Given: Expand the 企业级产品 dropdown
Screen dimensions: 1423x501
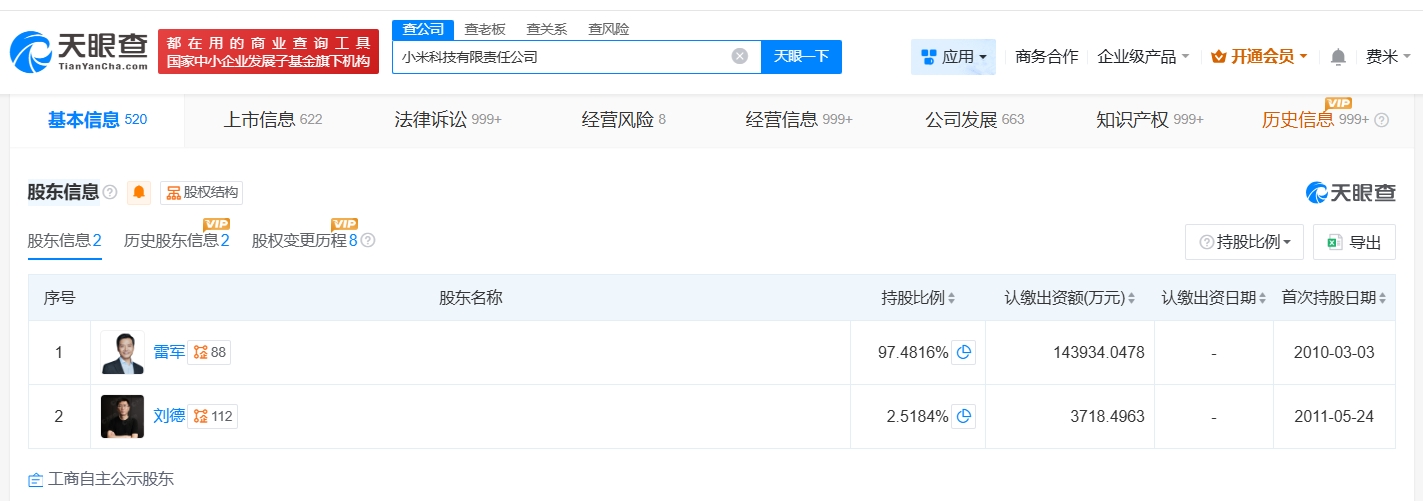Looking at the screenshot, I should (1143, 57).
